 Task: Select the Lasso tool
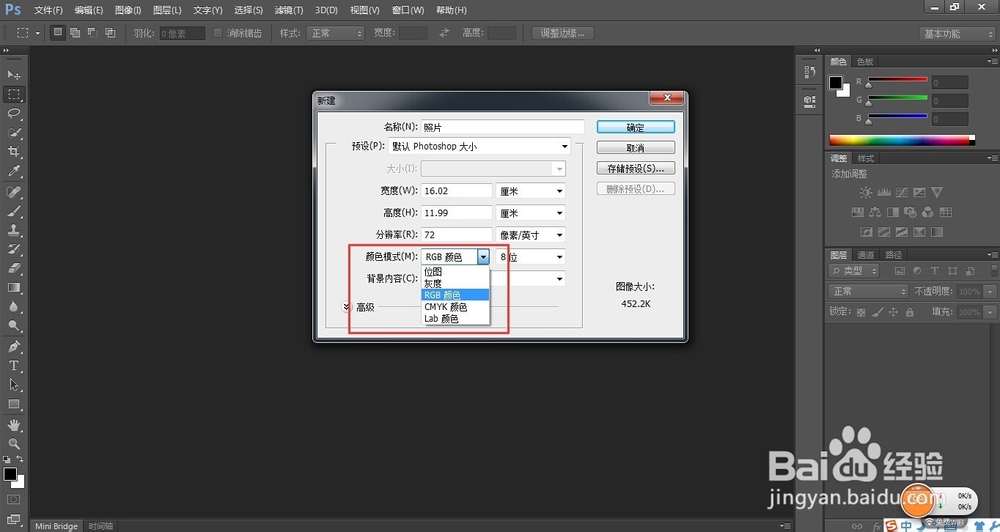13,114
